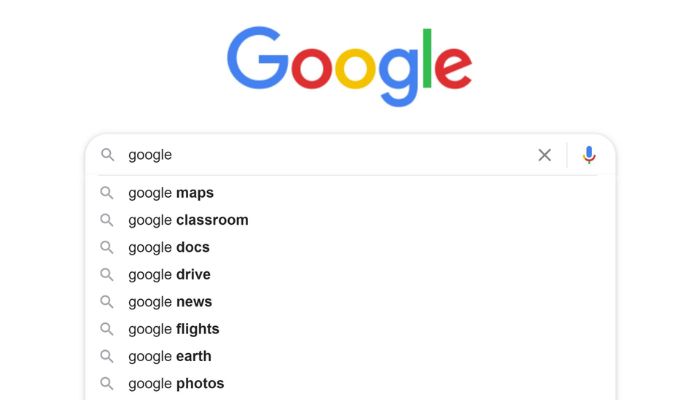Select the "google maps" suggestion
This screenshot has width=700, height=400.
[x=171, y=193]
